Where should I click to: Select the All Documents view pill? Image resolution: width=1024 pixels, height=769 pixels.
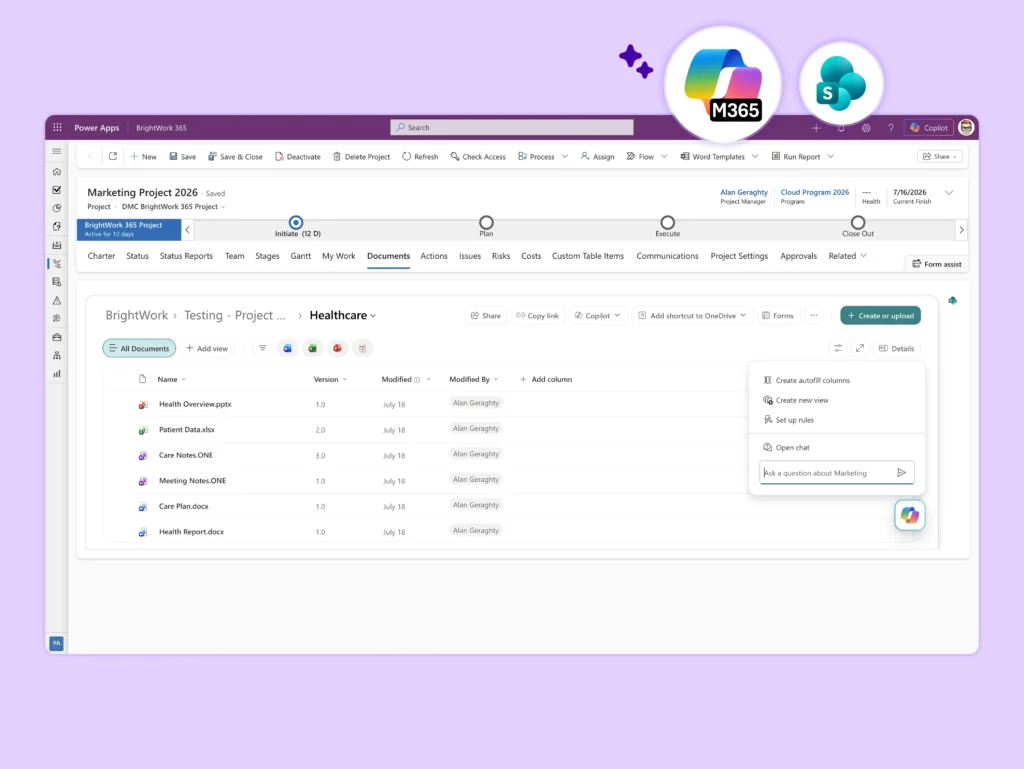pos(139,349)
